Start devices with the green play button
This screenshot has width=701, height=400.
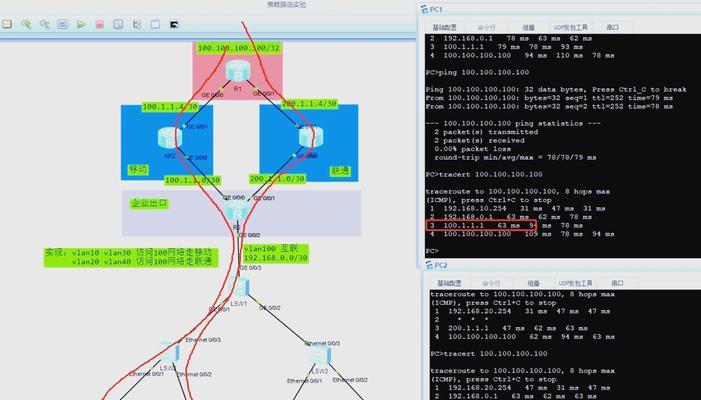[81, 24]
